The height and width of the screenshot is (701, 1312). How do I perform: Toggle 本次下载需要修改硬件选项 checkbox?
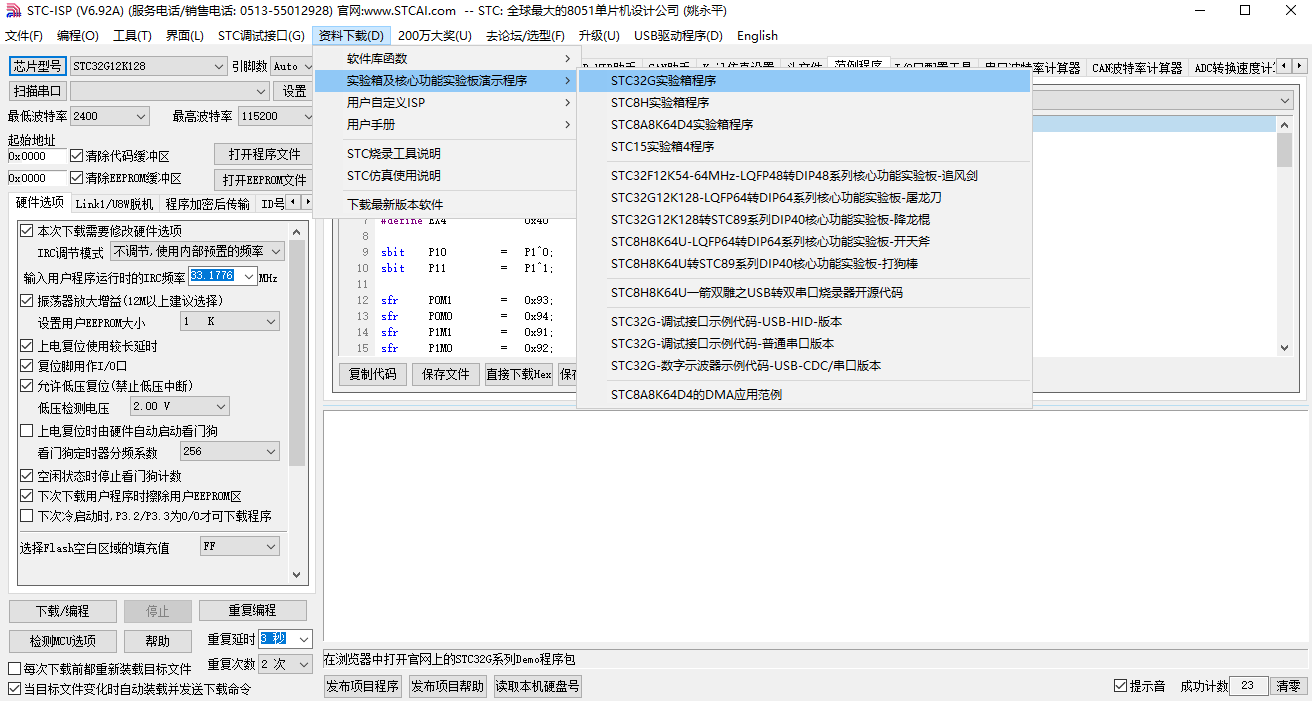27,231
